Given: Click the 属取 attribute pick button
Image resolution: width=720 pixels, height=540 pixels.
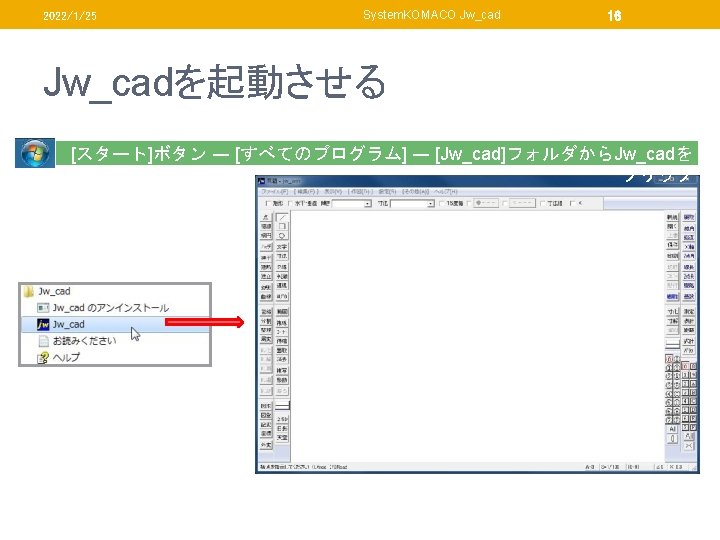Looking at the screenshot, I should tap(689, 217).
